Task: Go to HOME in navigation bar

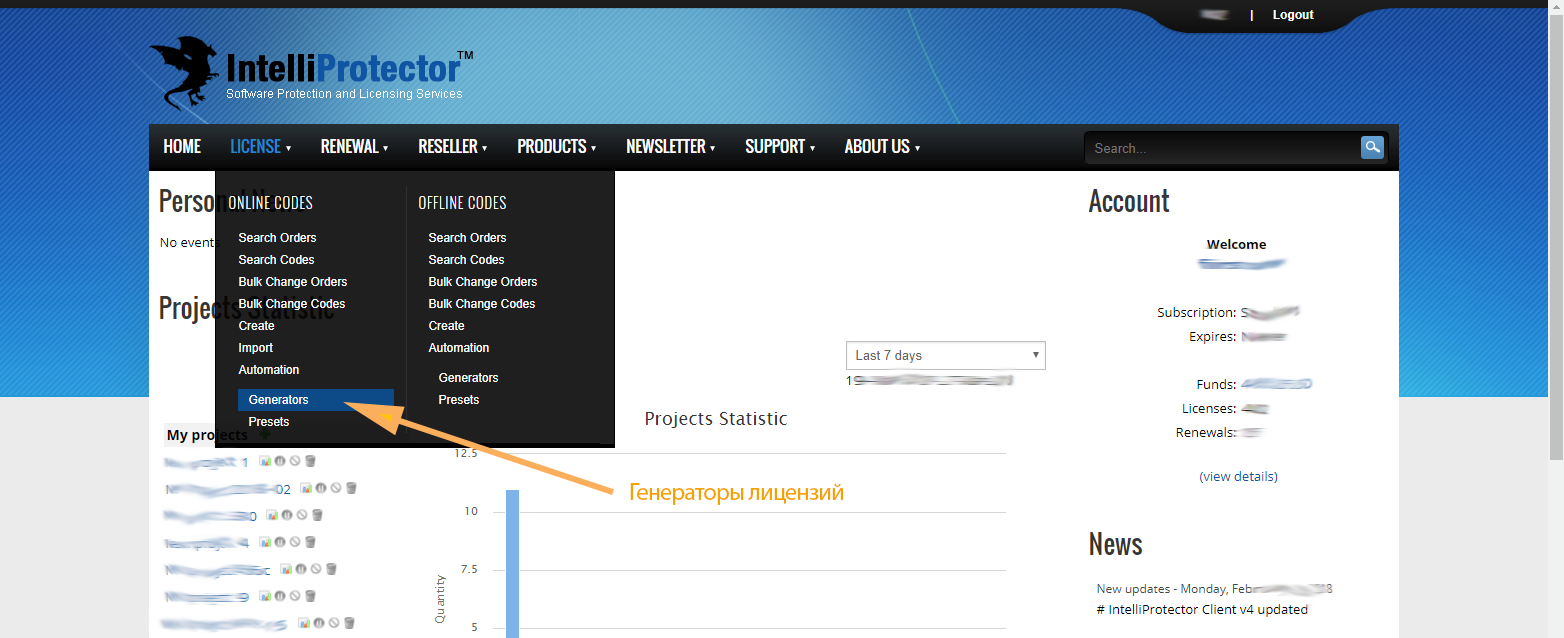Action: [182, 147]
